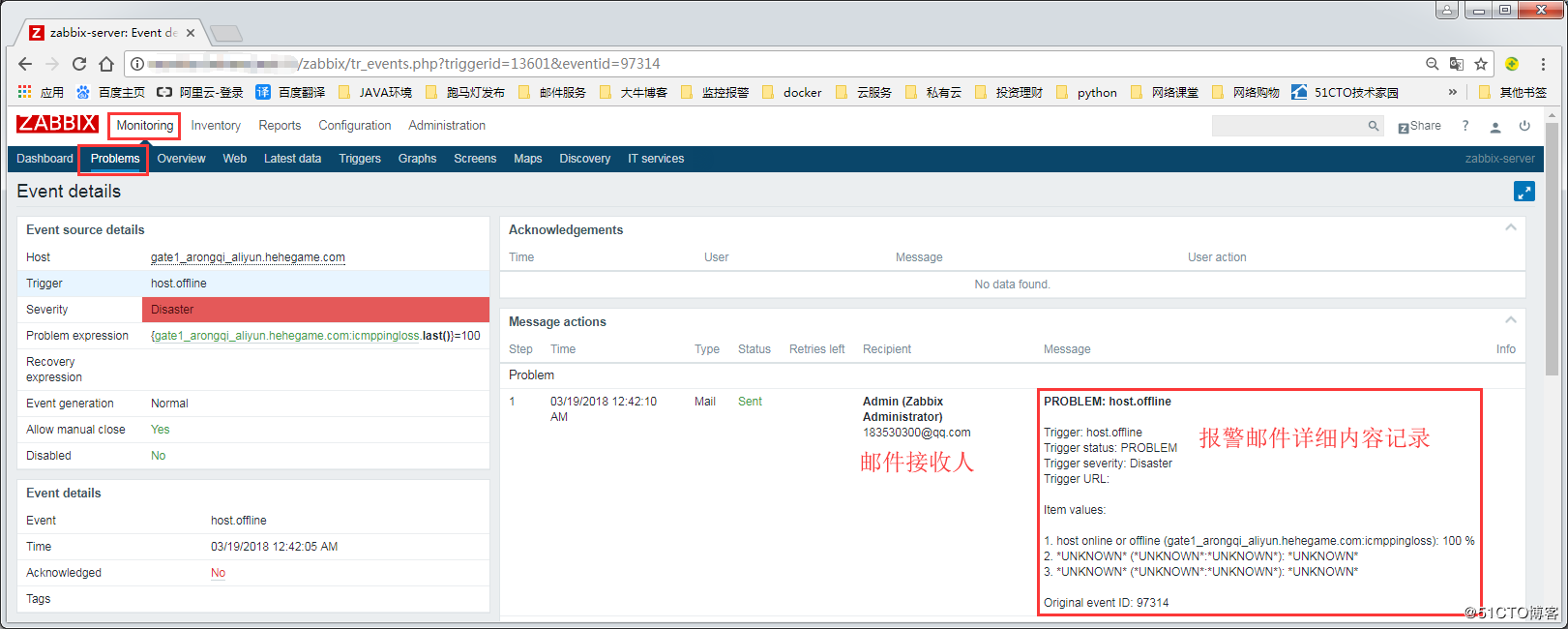Image resolution: width=1568 pixels, height=629 pixels.
Task: Open the 其他书签 folder
Action: pyautogui.click(x=1513, y=93)
